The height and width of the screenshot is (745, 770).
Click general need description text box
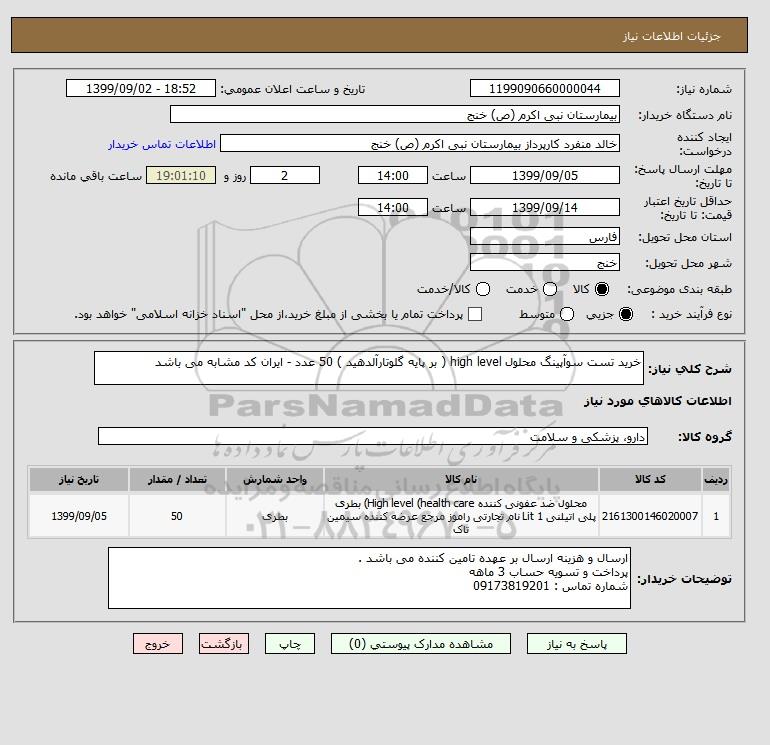pyautogui.click(x=369, y=368)
